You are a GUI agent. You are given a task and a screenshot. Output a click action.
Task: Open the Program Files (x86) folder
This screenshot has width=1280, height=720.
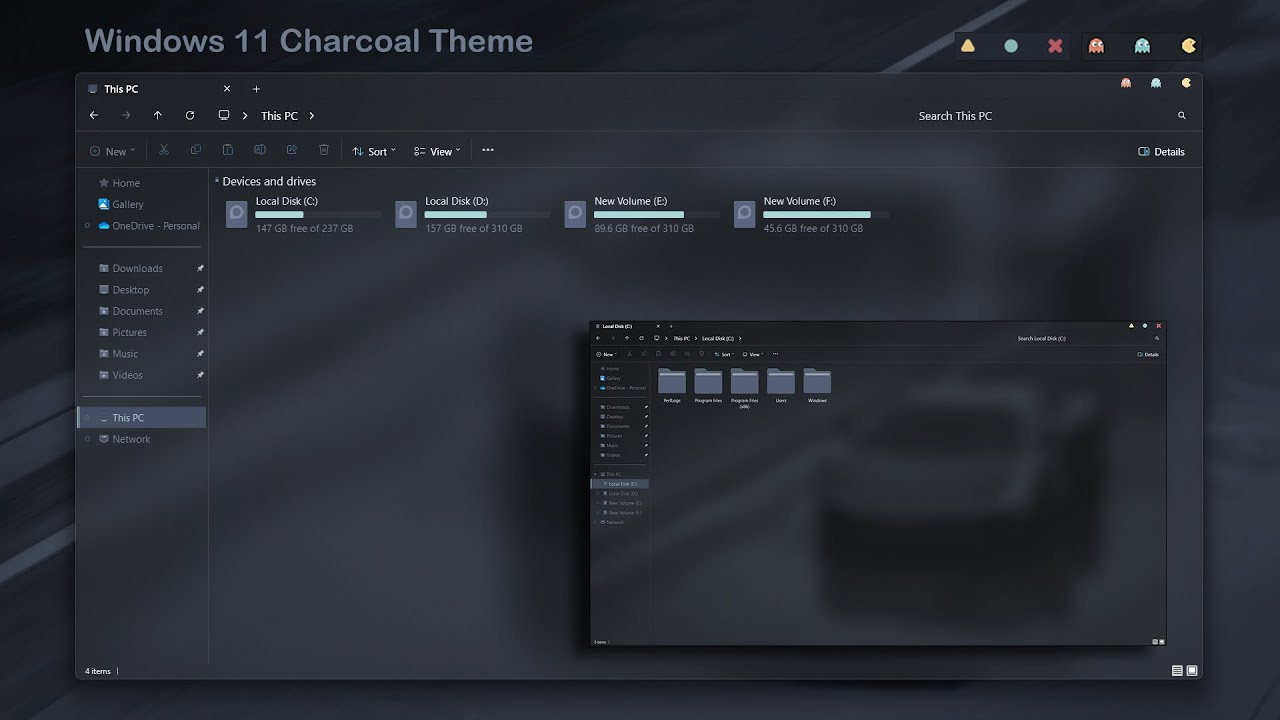point(744,389)
